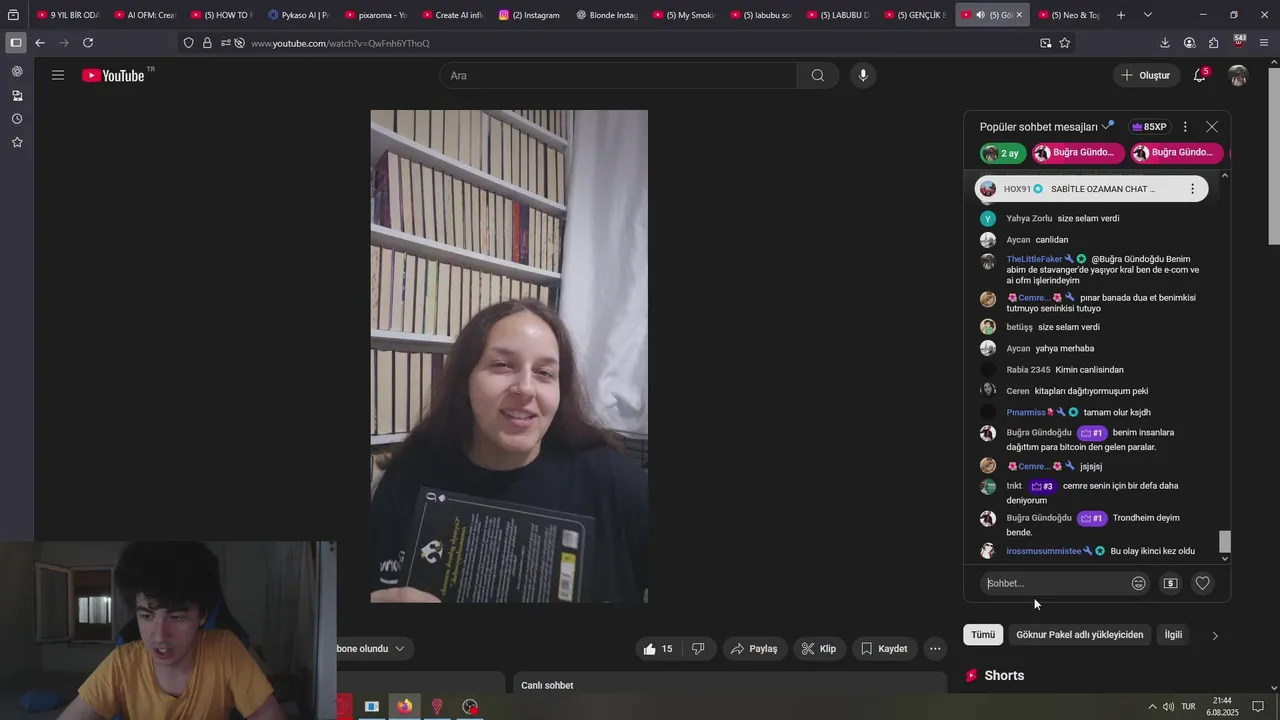Create a clip with Klip button

[819, 649]
